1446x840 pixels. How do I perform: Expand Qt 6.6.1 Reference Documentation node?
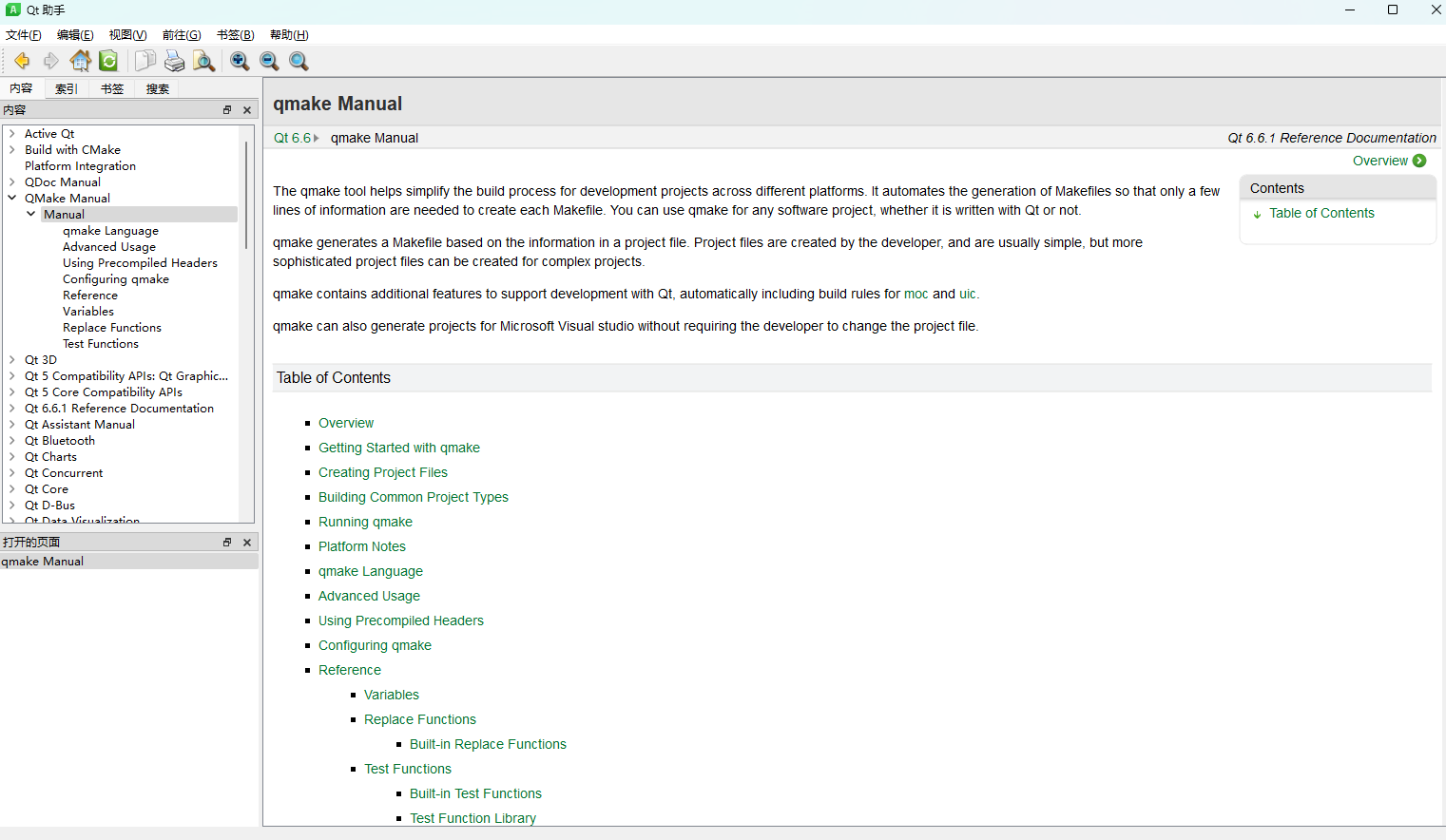click(x=12, y=409)
